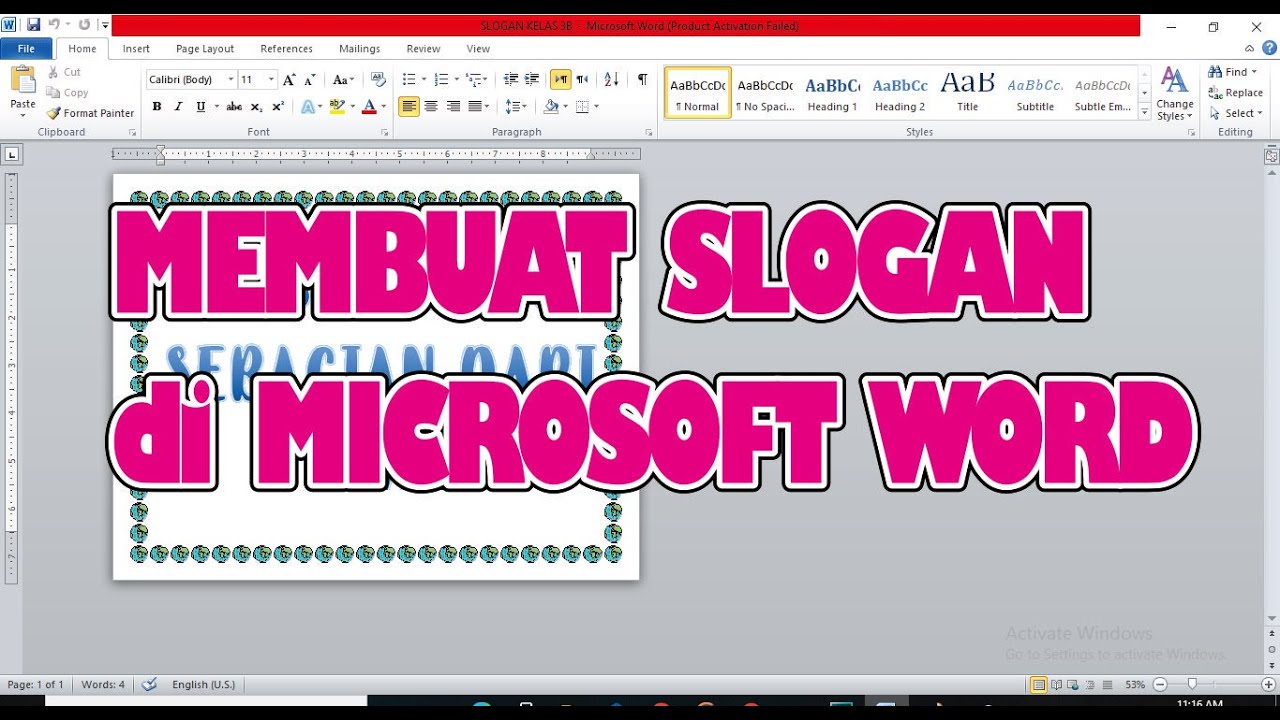This screenshot has height=720, width=1280.
Task: Click the Decrease Indent icon
Action: pos(511,80)
